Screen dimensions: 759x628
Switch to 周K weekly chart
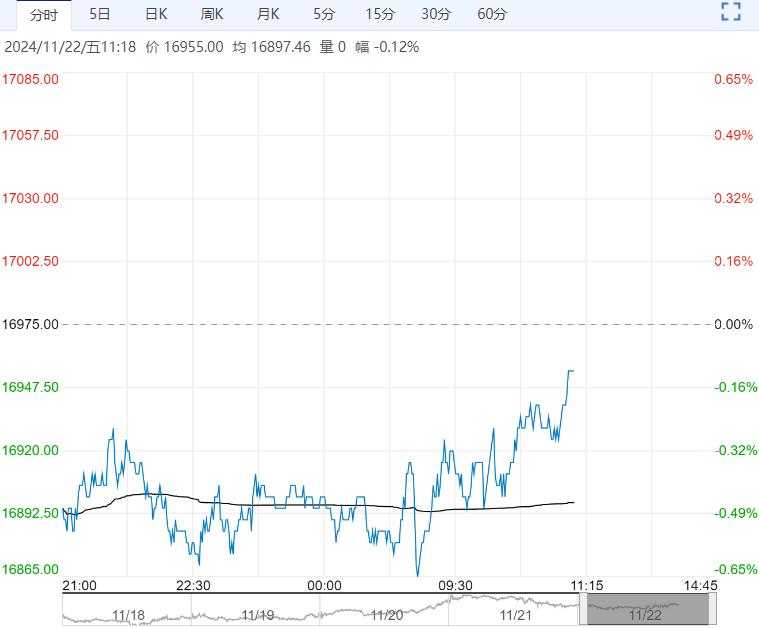(212, 14)
